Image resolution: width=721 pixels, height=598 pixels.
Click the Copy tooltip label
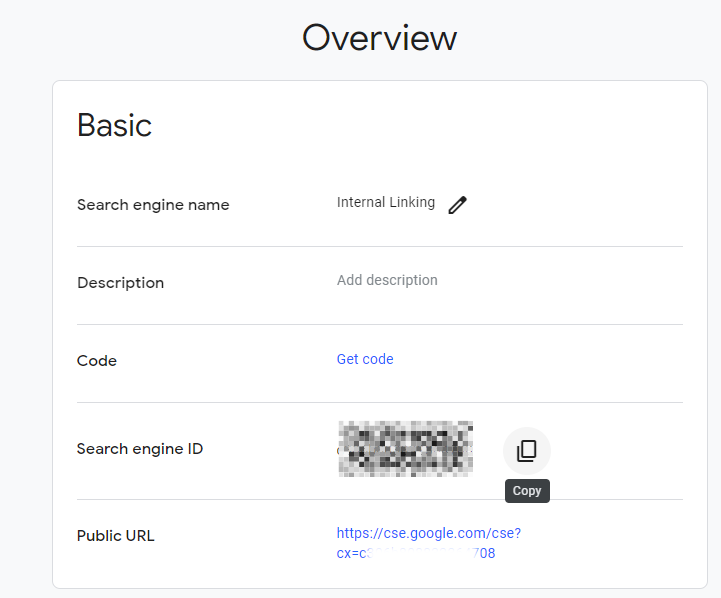526,491
